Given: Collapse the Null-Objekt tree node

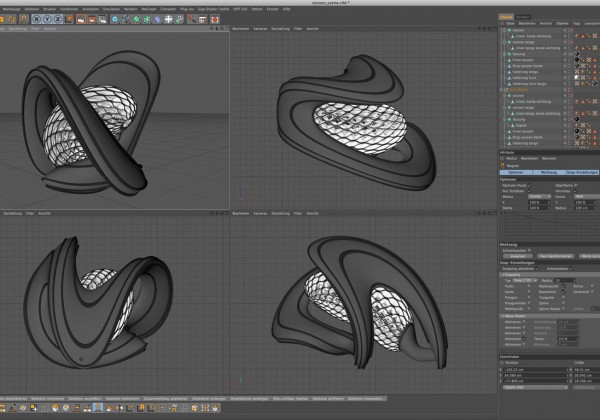Looking at the screenshot, I should click(502, 90).
